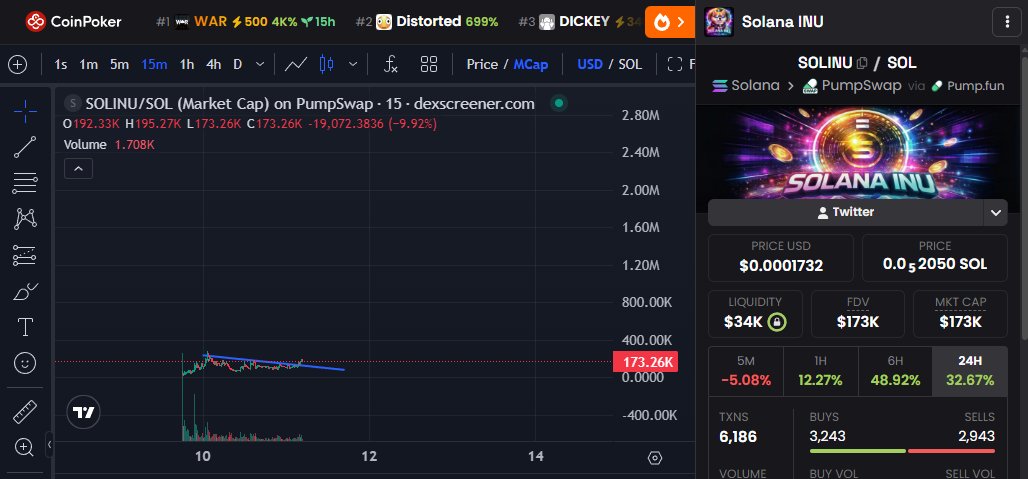Expand the chart style dropdown arrow
The image size is (1028, 479).
pyautogui.click(x=353, y=64)
